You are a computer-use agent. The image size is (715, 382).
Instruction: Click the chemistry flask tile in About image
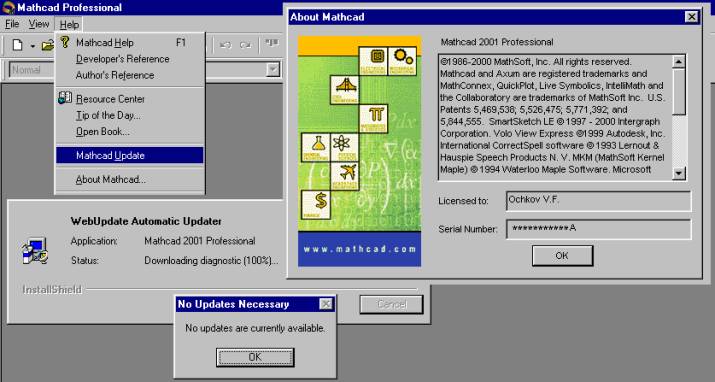316,148
